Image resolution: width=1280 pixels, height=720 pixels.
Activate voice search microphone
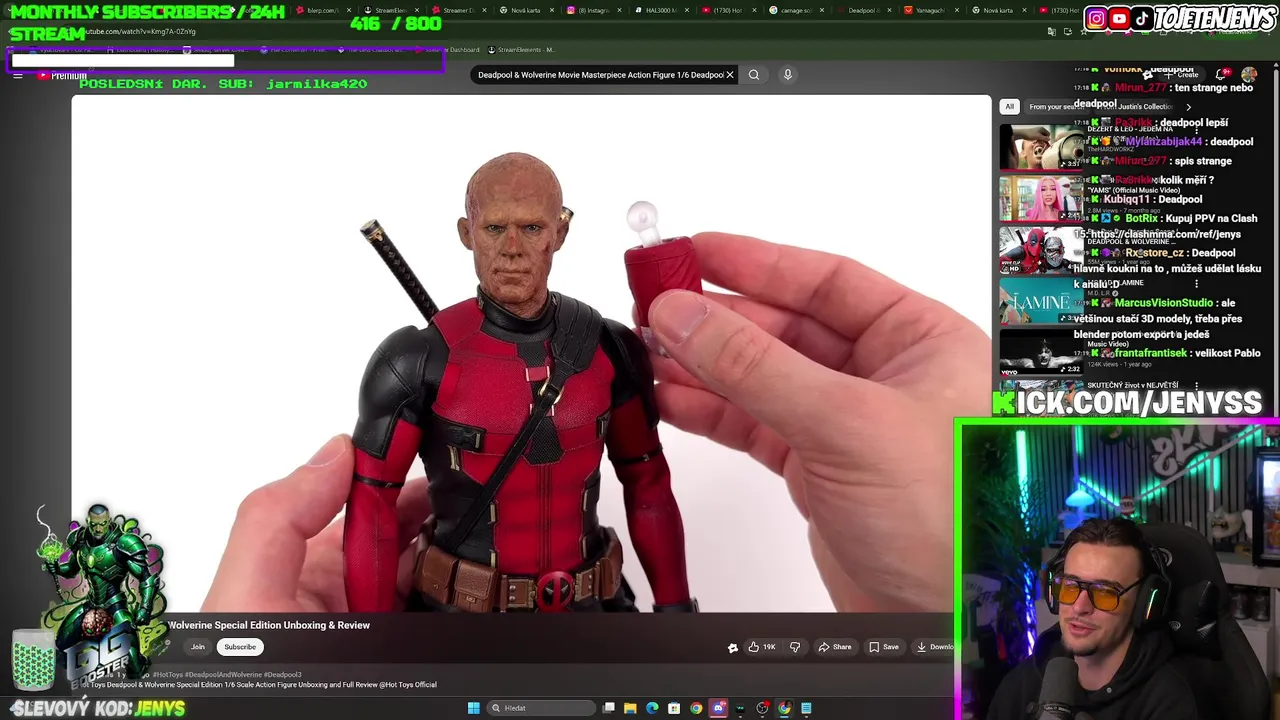click(x=788, y=75)
